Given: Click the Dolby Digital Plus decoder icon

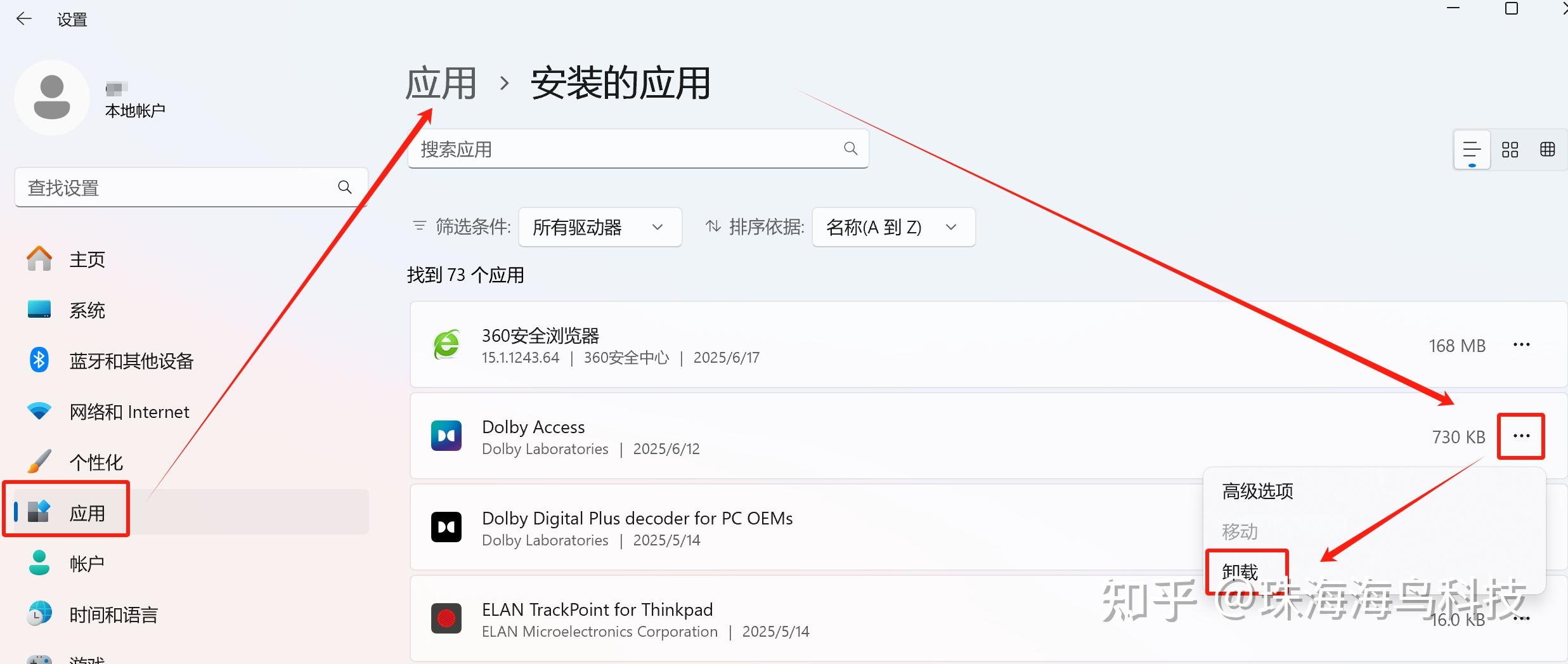Looking at the screenshot, I should 446,527.
